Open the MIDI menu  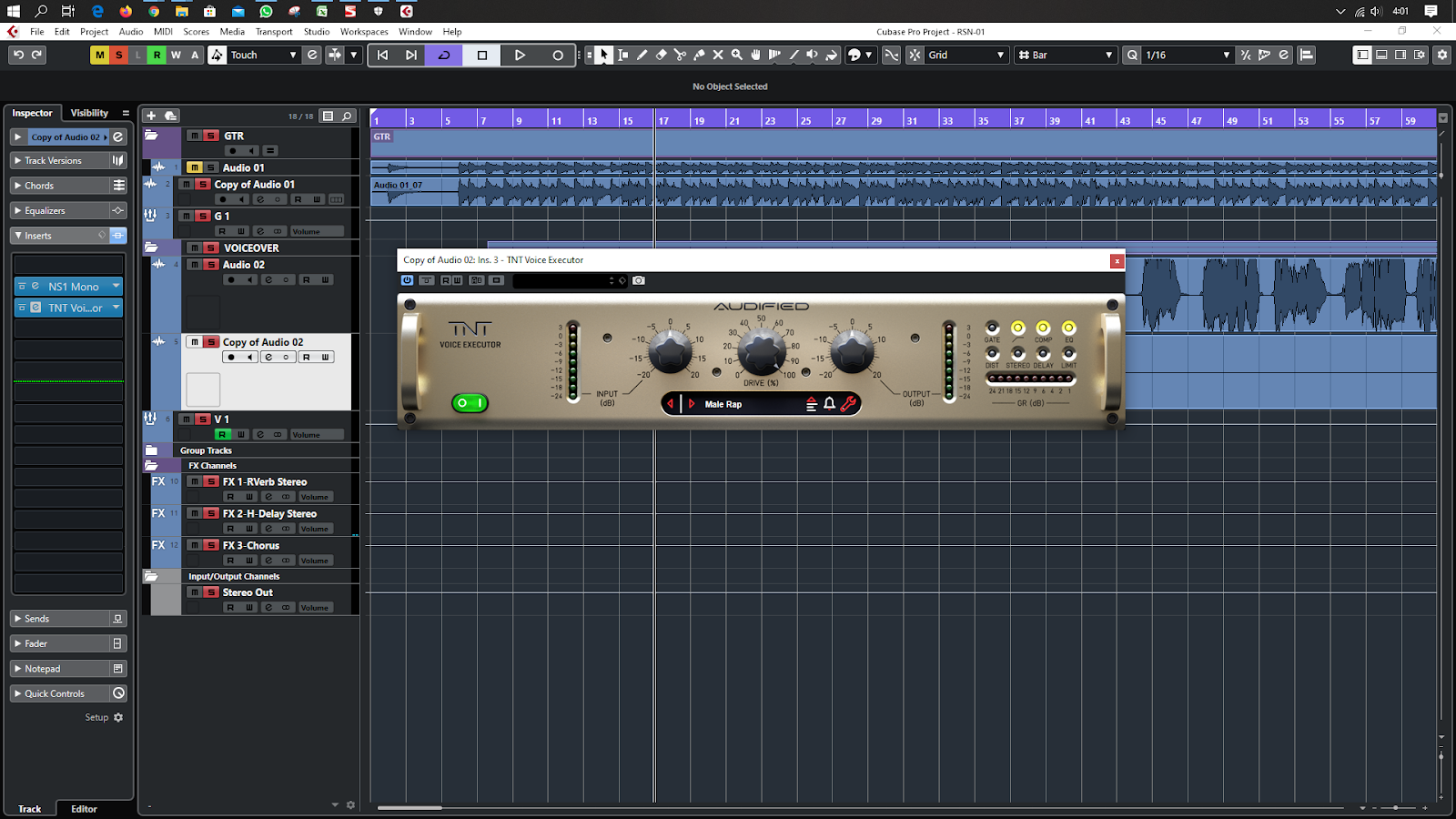pyautogui.click(x=163, y=31)
